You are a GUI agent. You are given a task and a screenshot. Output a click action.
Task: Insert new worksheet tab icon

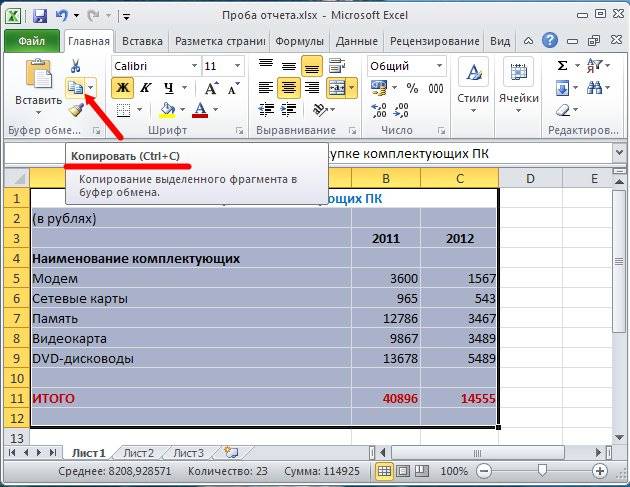coord(231,452)
